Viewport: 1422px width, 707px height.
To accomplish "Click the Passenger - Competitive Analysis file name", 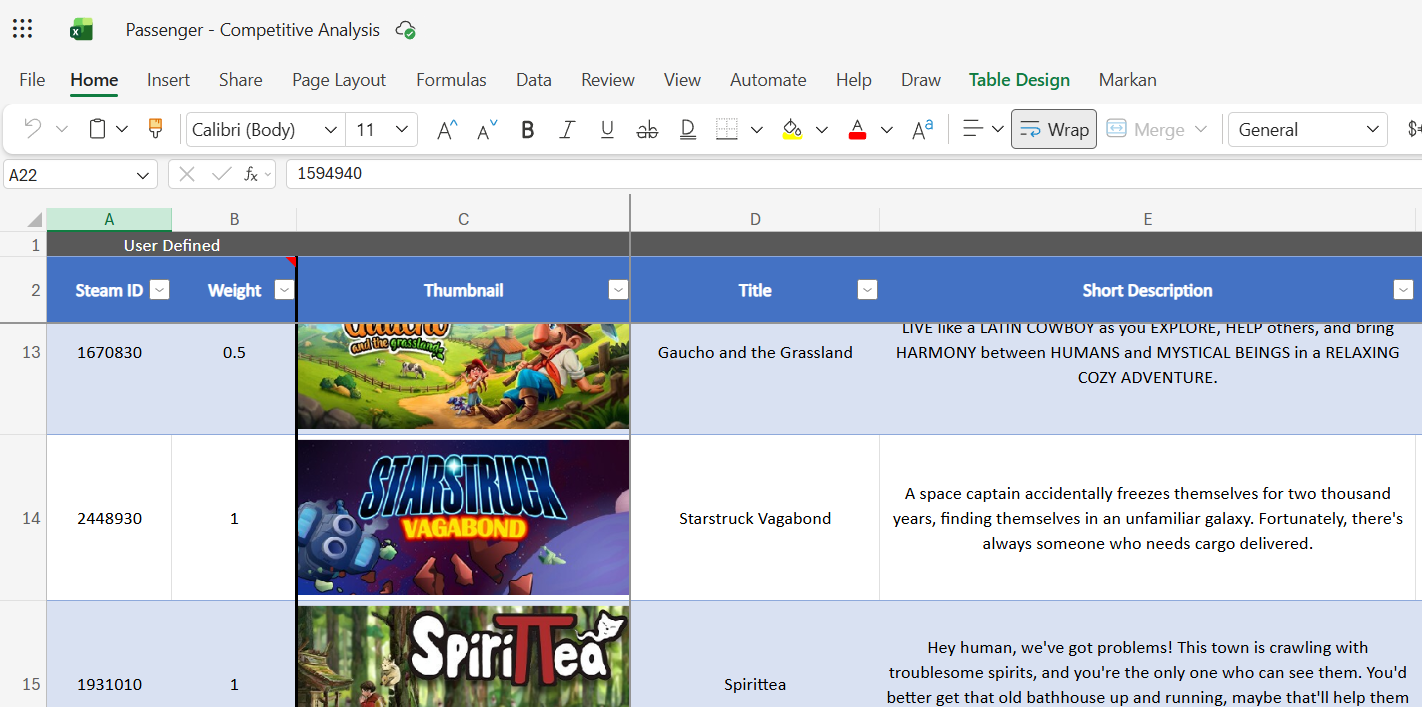I will (253, 30).
